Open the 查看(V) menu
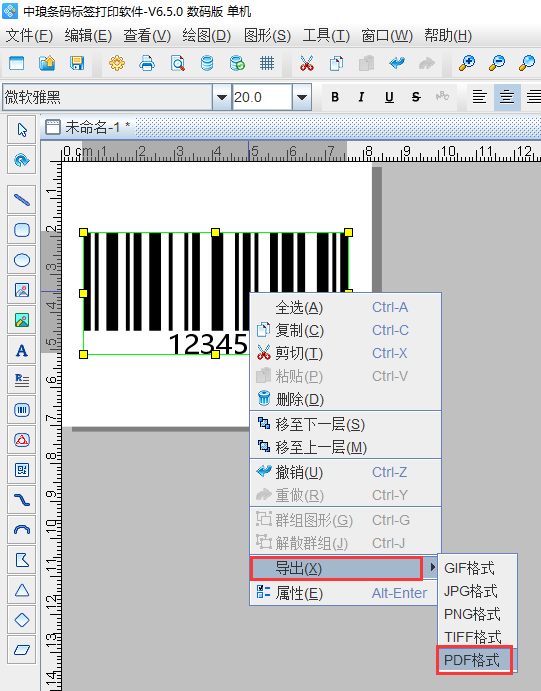The height and width of the screenshot is (691, 541). [147, 36]
